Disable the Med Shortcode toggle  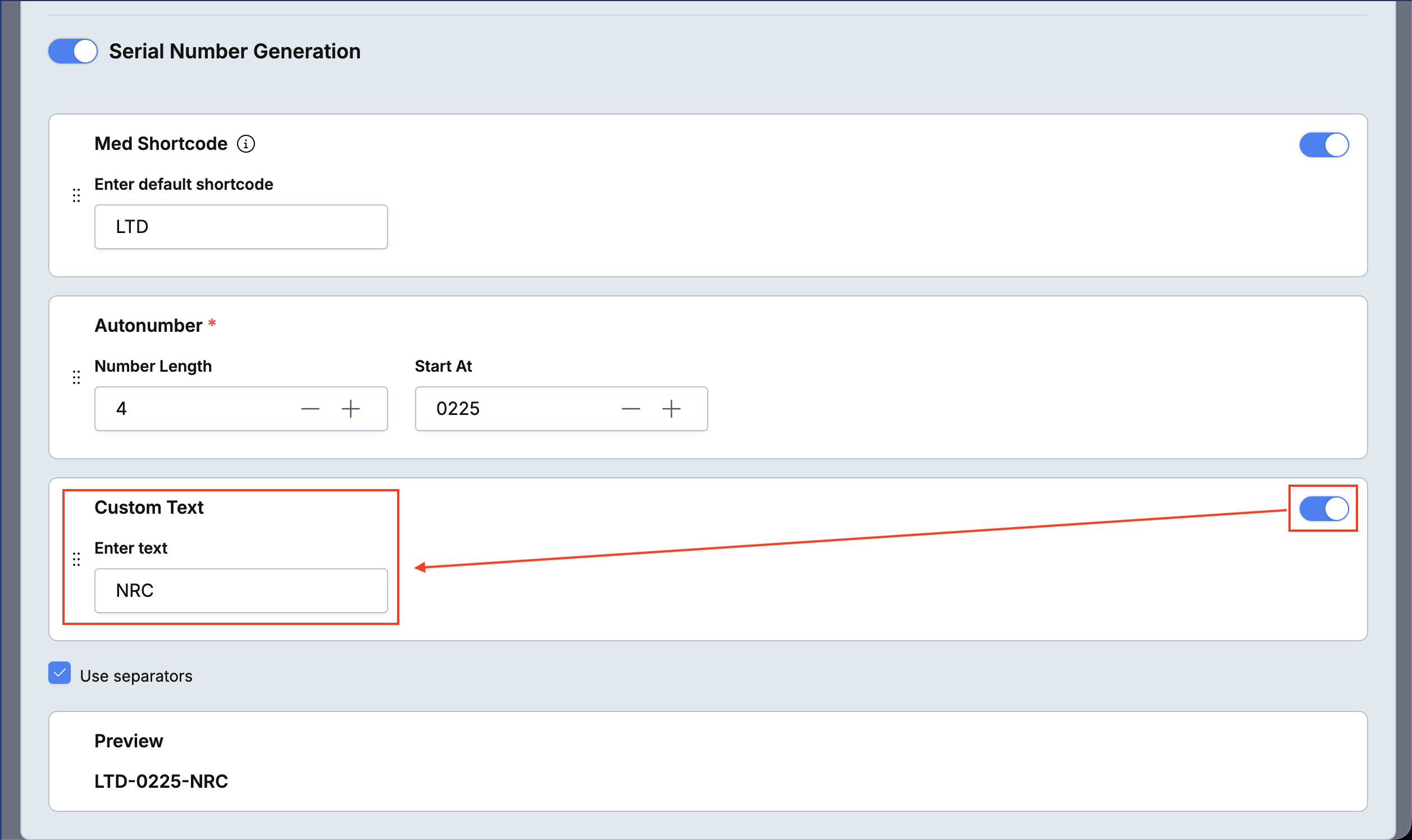pos(1324,145)
